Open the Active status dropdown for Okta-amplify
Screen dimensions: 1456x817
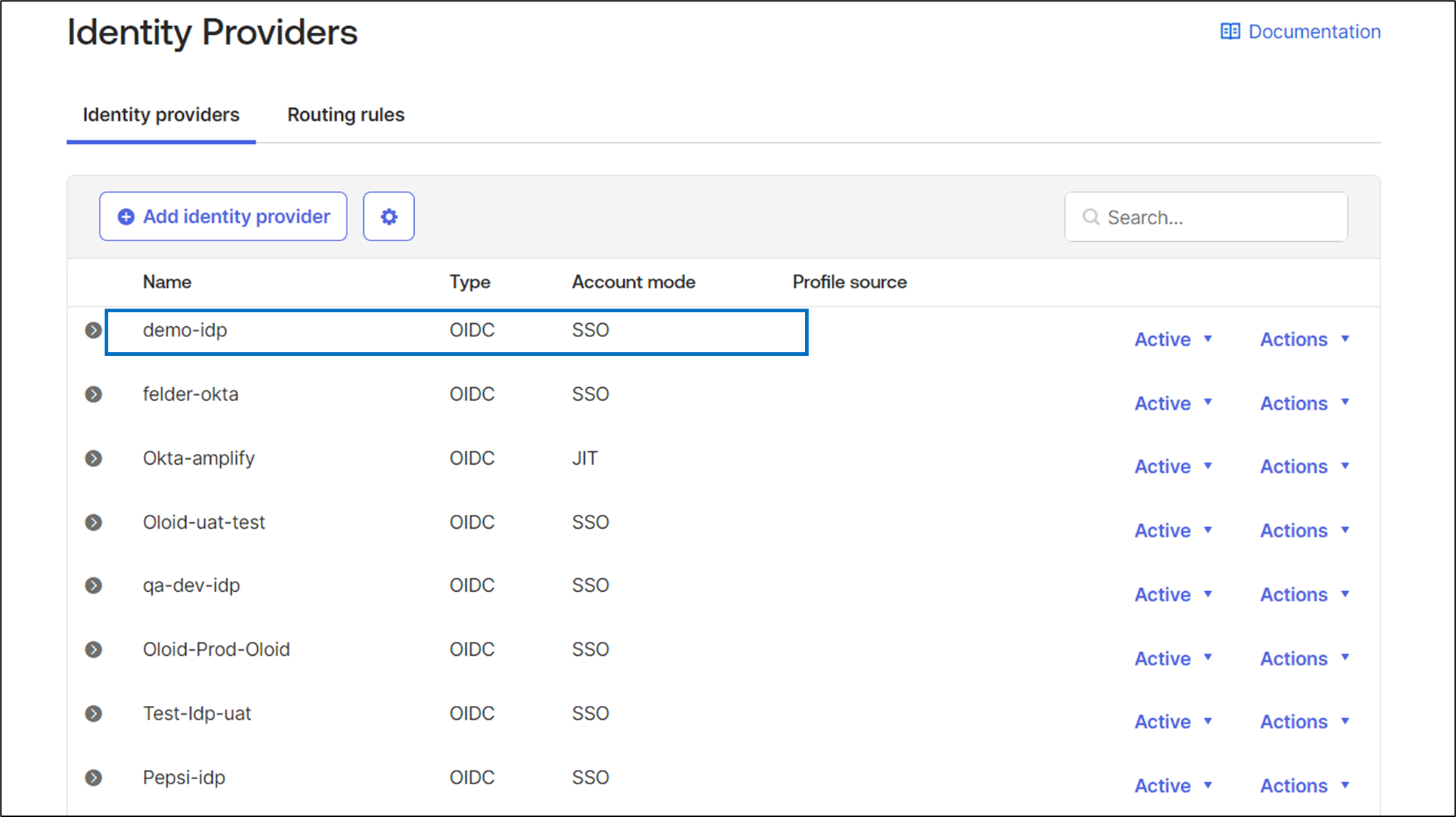click(1173, 466)
